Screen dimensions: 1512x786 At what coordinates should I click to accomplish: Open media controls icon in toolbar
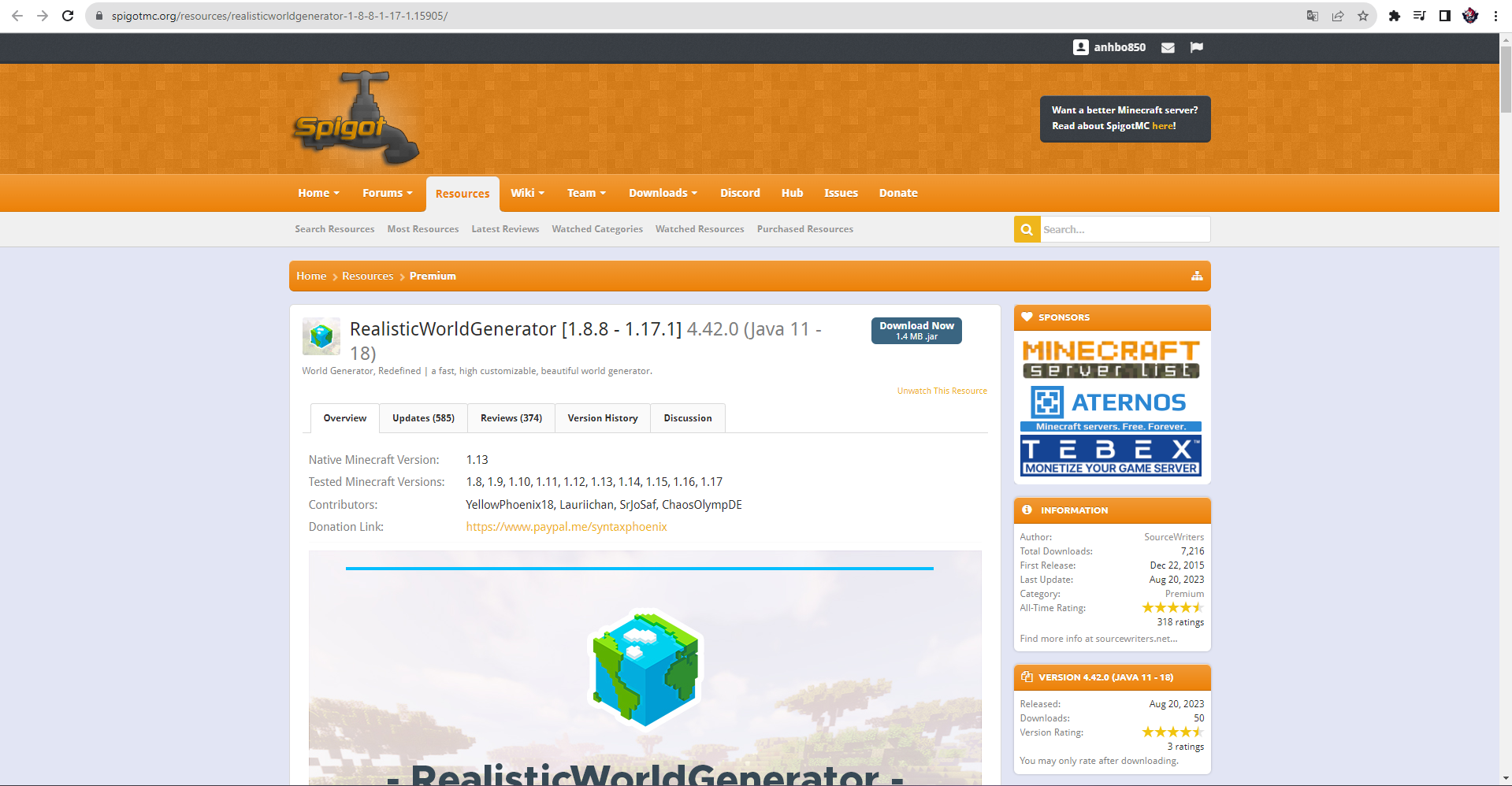pyautogui.click(x=1420, y=16)
